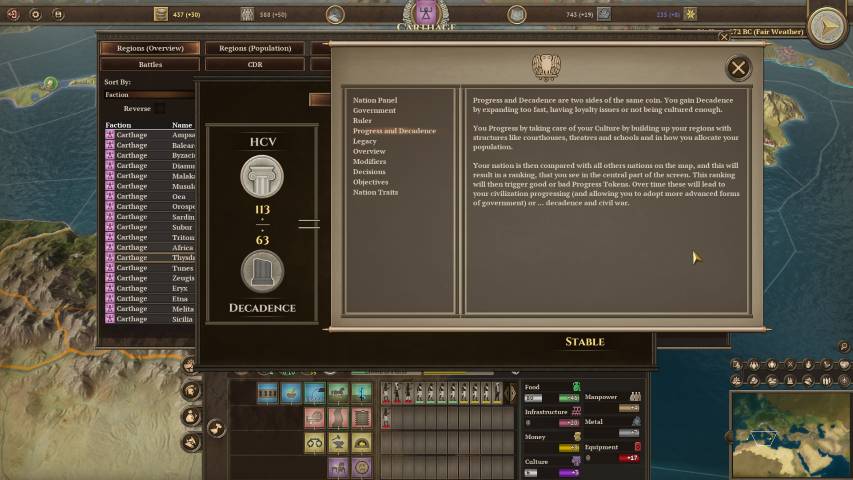The height and width of the screenshot is (480, 853).
Task: Open the Battles tab
Action: pos(150,64)
